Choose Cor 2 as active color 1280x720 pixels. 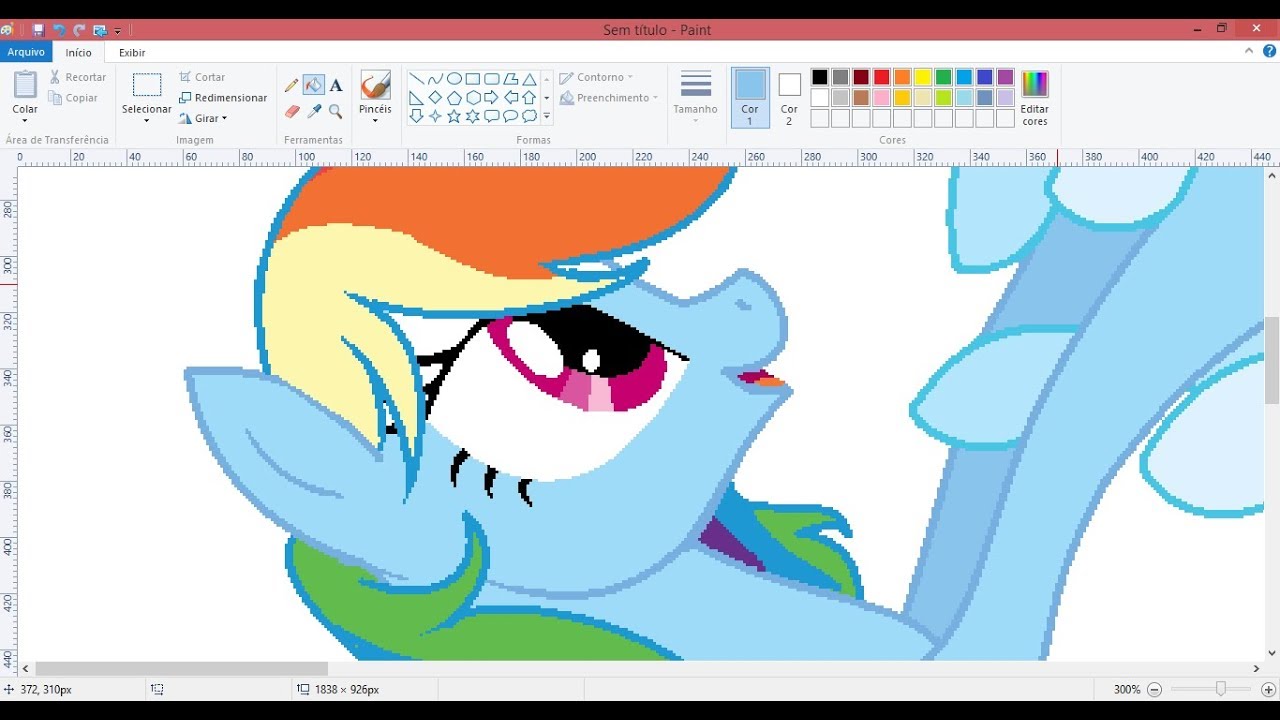pos(789,98)
